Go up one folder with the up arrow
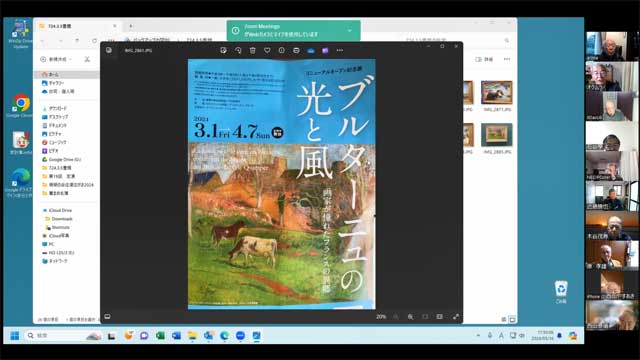Image resolution: width=640 pixels, height=360 pixels. tap(77, 40)
